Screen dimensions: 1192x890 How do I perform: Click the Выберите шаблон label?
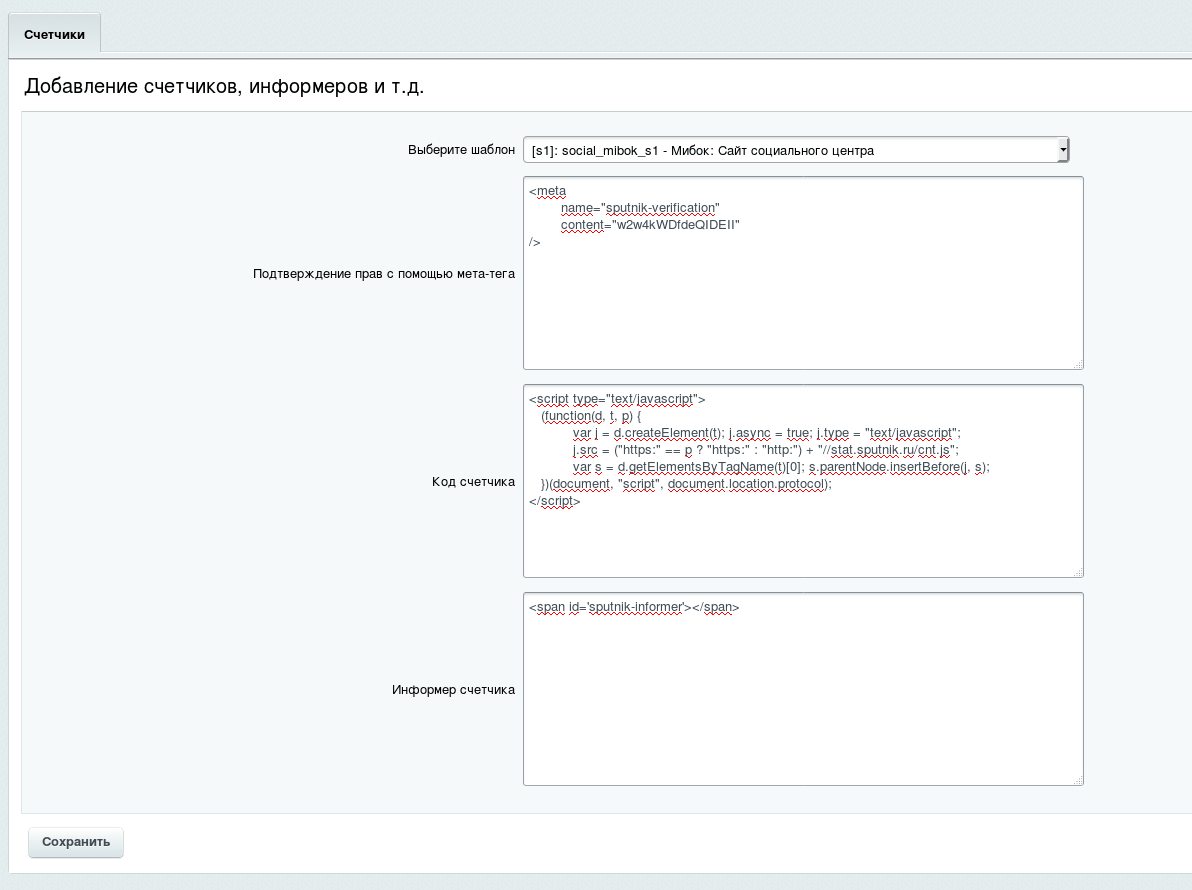[461, 150]
